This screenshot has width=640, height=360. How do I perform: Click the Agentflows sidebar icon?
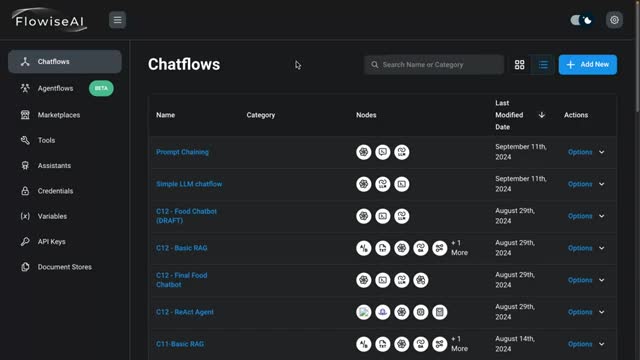coord(25,88)
